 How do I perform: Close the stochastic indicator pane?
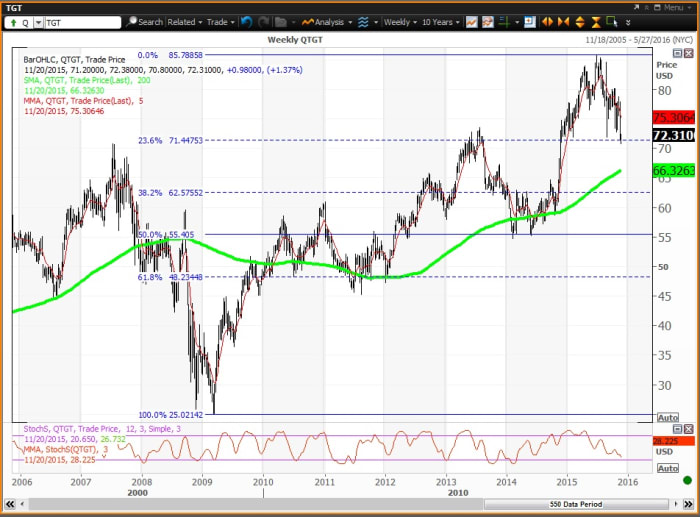pos(689,429)
